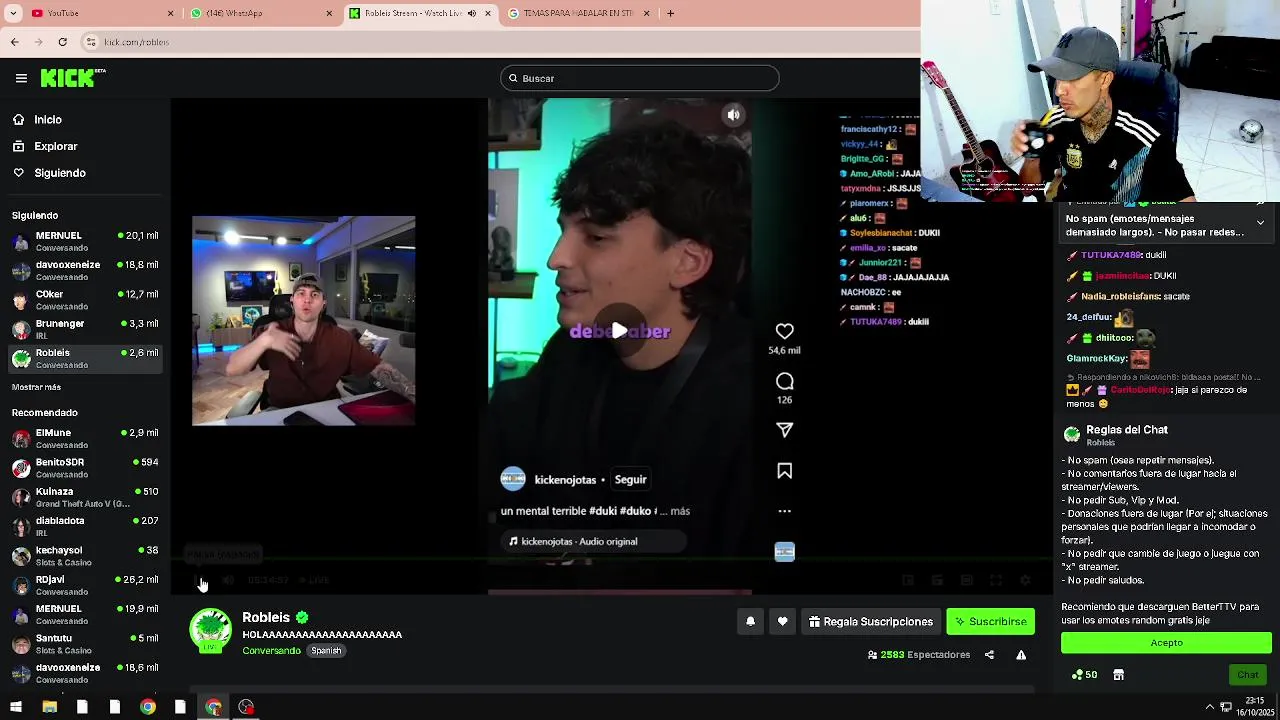Open the COker followed channel

click(85, 300)
